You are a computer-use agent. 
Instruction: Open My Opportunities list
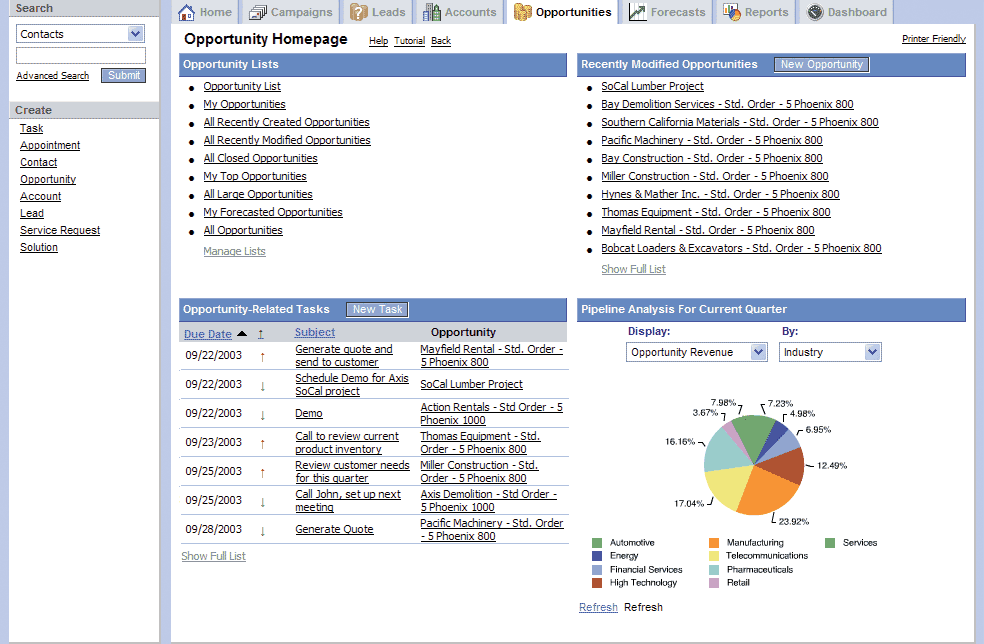point(244,104)
